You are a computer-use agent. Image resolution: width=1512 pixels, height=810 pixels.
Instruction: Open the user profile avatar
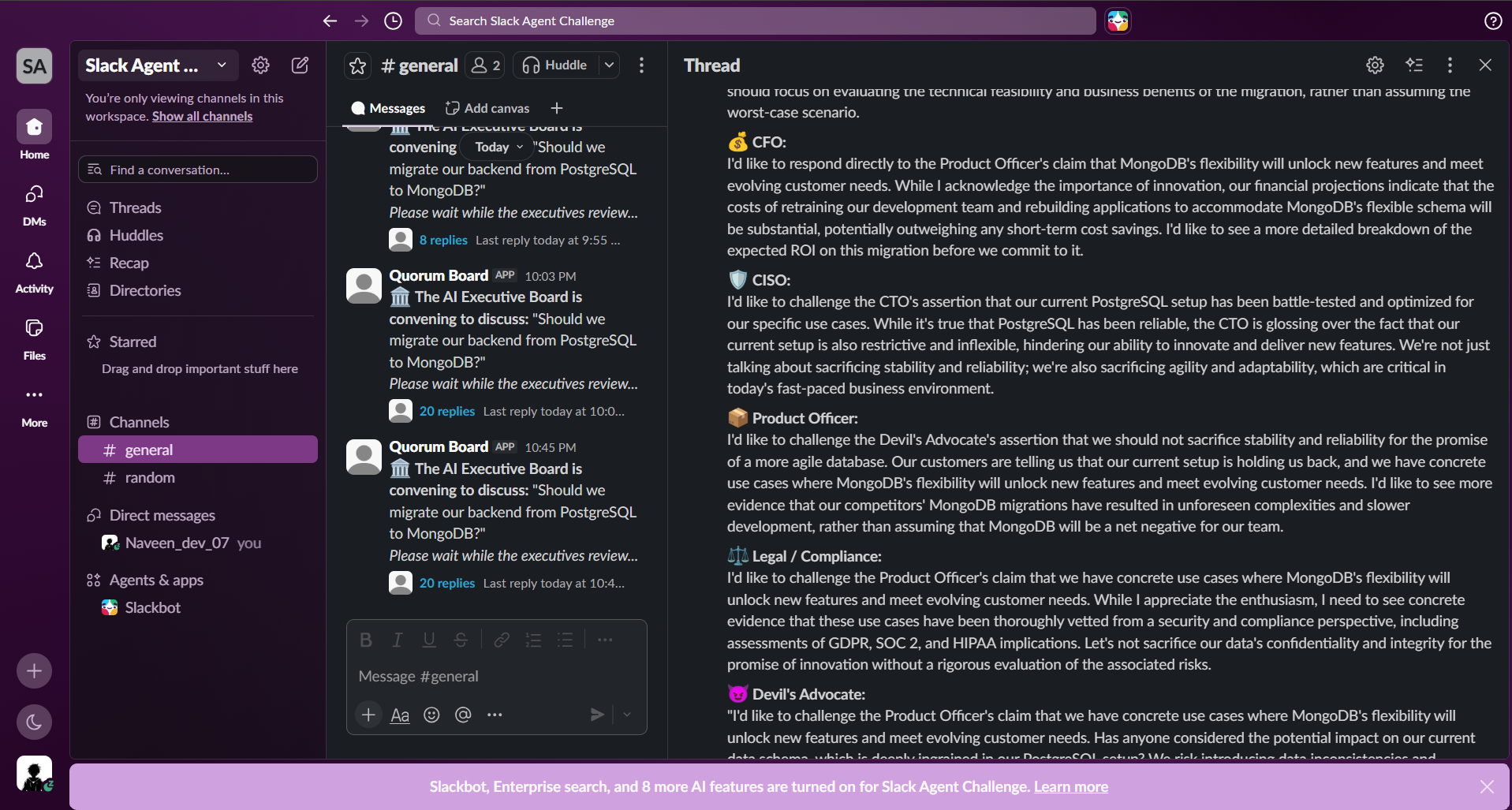coord(35,774)
